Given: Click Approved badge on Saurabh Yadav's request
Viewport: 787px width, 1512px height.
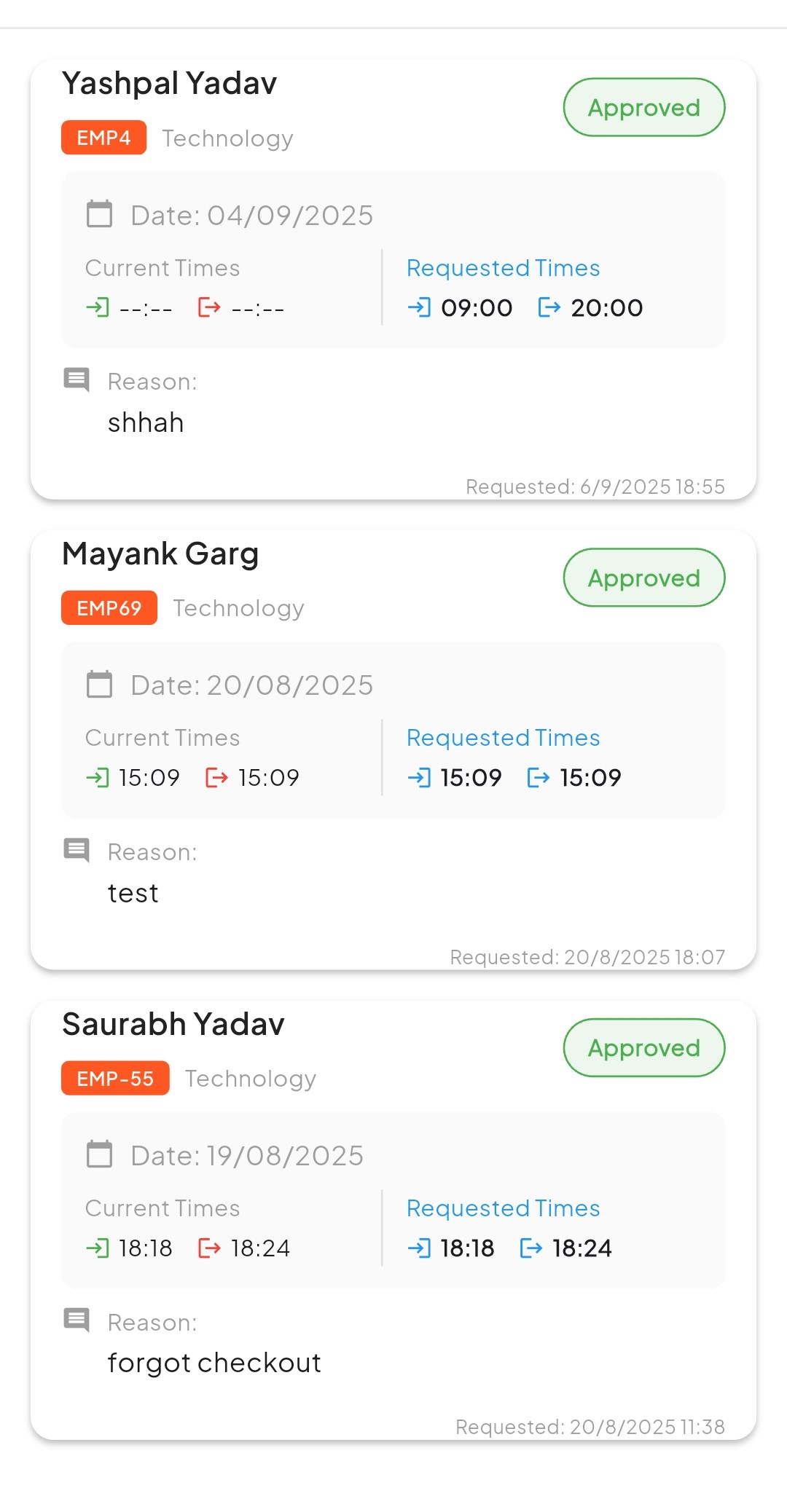Looking at the screenshot, I should (643, 1048).
